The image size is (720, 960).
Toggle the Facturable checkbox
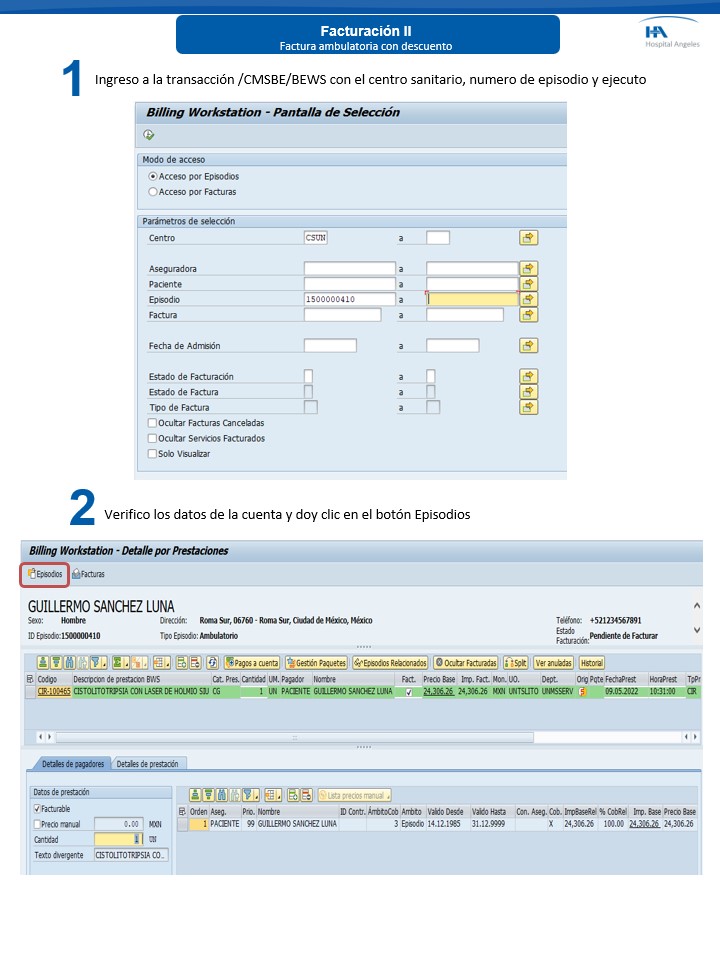[x=38, y=809]
